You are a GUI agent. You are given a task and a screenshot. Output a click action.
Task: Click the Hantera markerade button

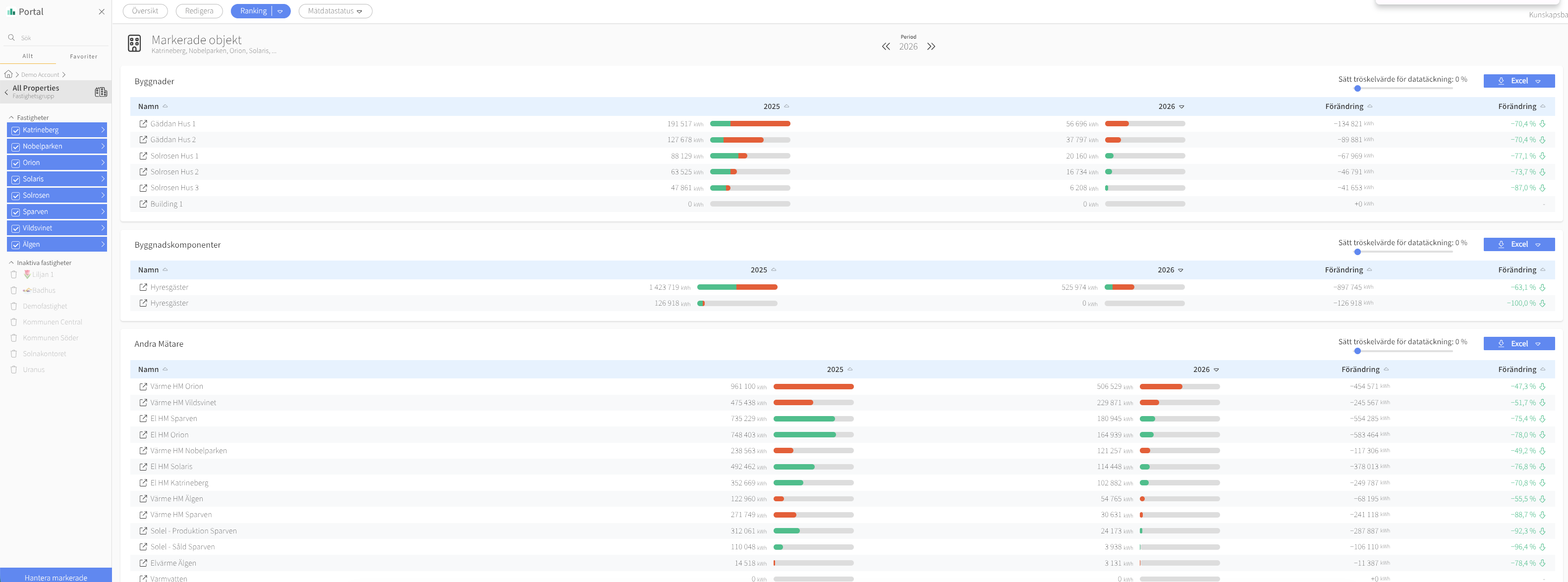tap(56, 576)
